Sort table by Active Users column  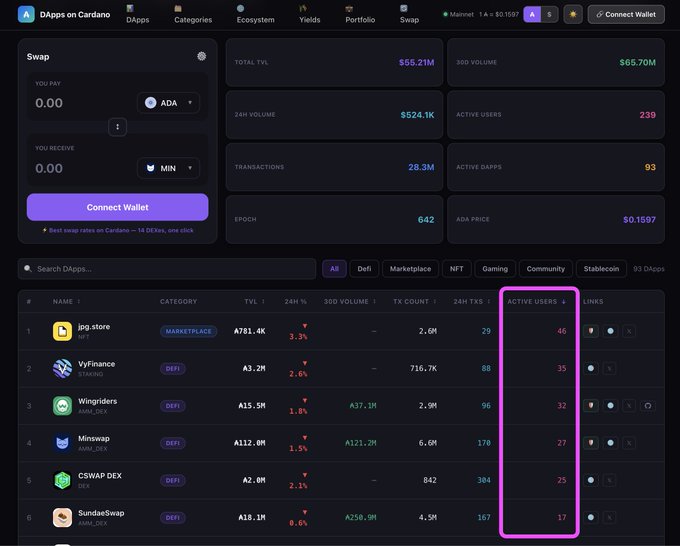tap(537, 301)
